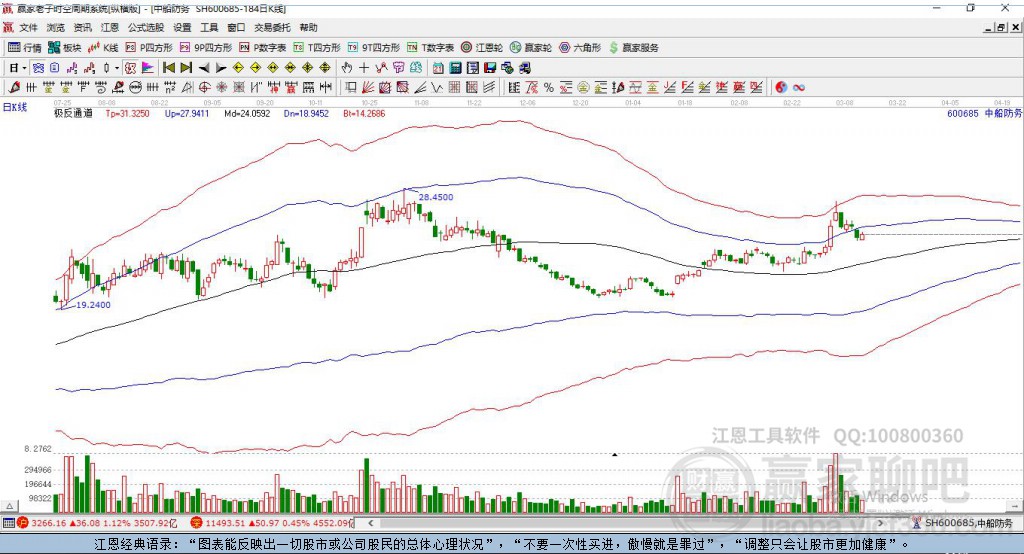Open the calendar icon
The width and height of the screenshot is (1024, 554).
pyautogui.click(x=438, y=68)
